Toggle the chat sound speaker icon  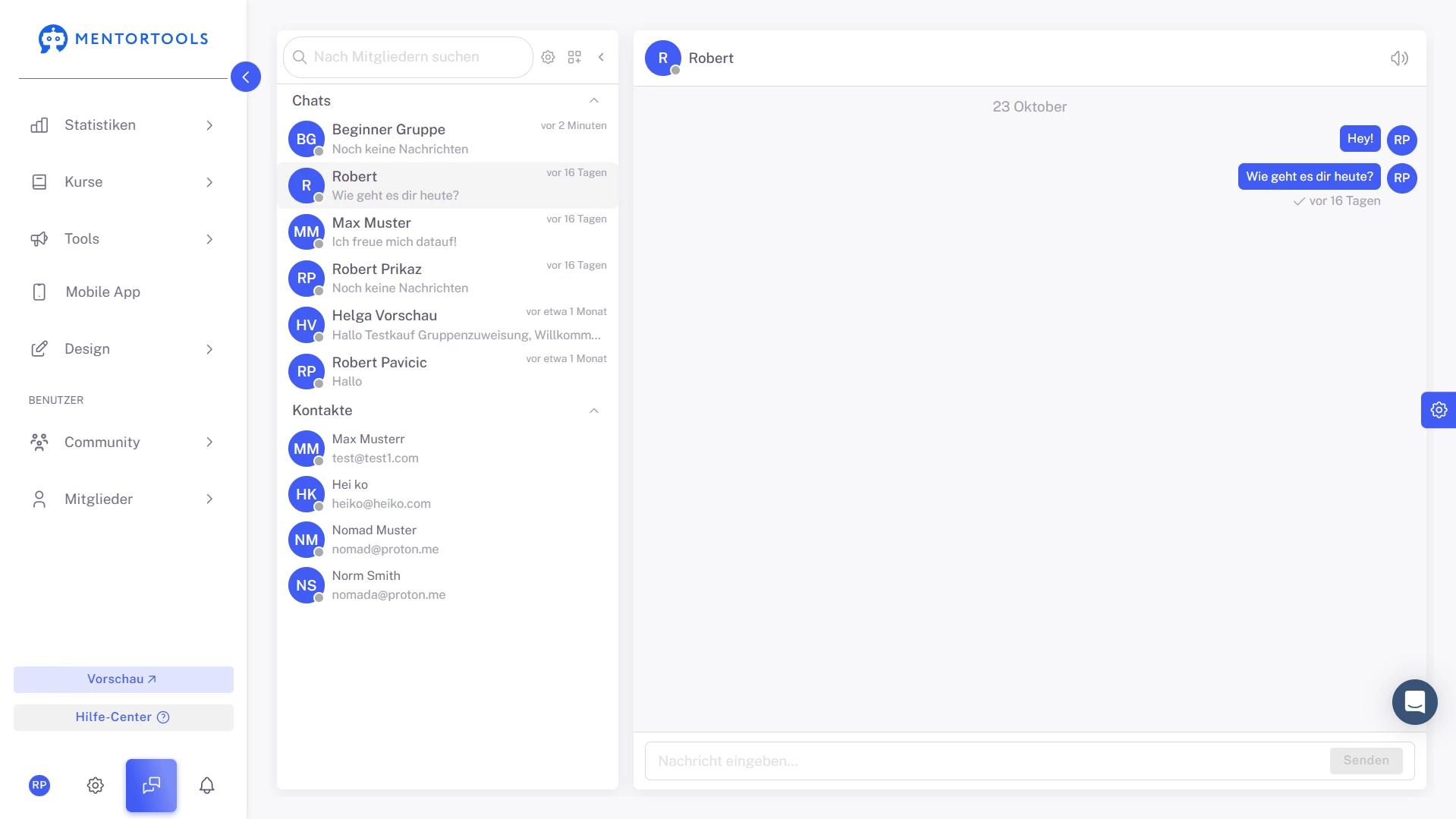click(1399, 58)
